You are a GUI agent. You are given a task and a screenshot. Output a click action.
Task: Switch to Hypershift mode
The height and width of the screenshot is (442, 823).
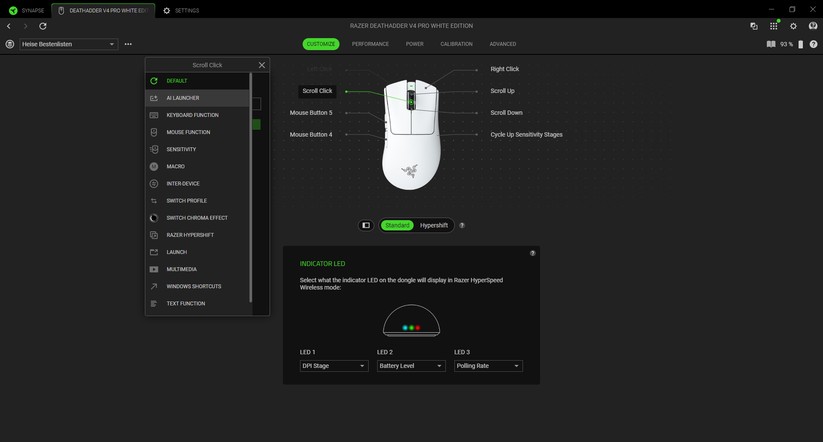(434, 226)
